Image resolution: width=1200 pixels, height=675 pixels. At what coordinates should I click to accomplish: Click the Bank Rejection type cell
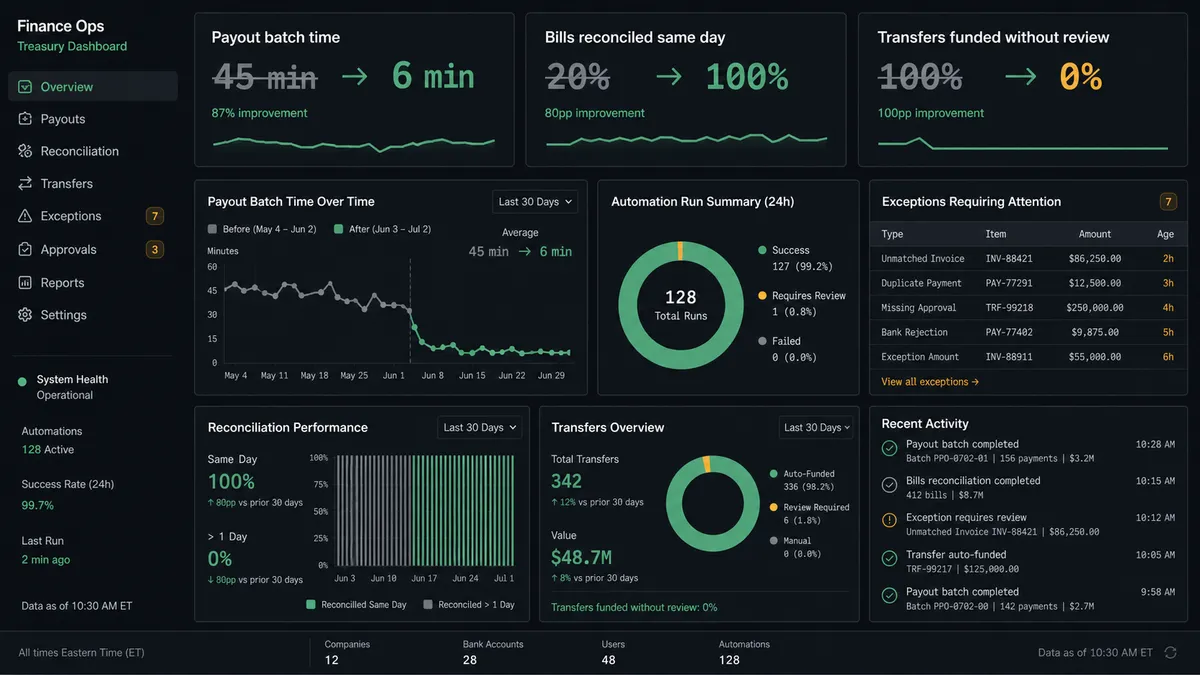(x=914, y=332)
